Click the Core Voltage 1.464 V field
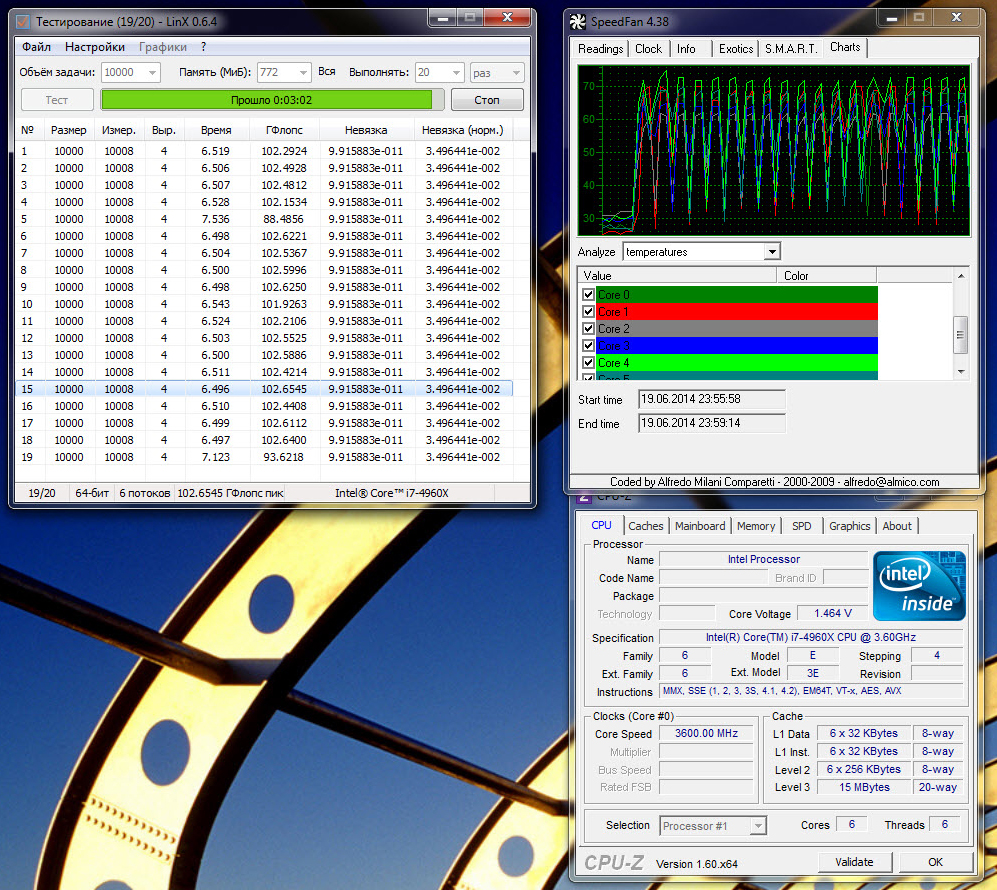Viewport: 997px width, 890px height. (832, 613)
